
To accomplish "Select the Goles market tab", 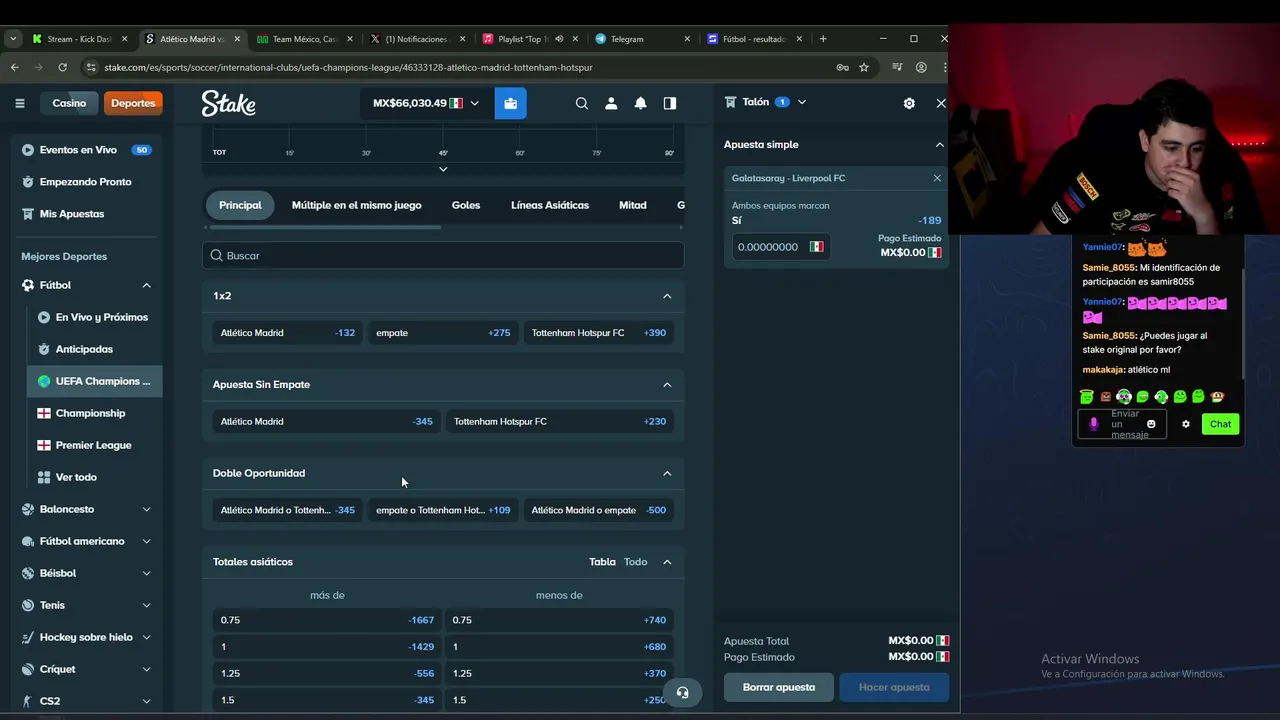I will (466, 205).
